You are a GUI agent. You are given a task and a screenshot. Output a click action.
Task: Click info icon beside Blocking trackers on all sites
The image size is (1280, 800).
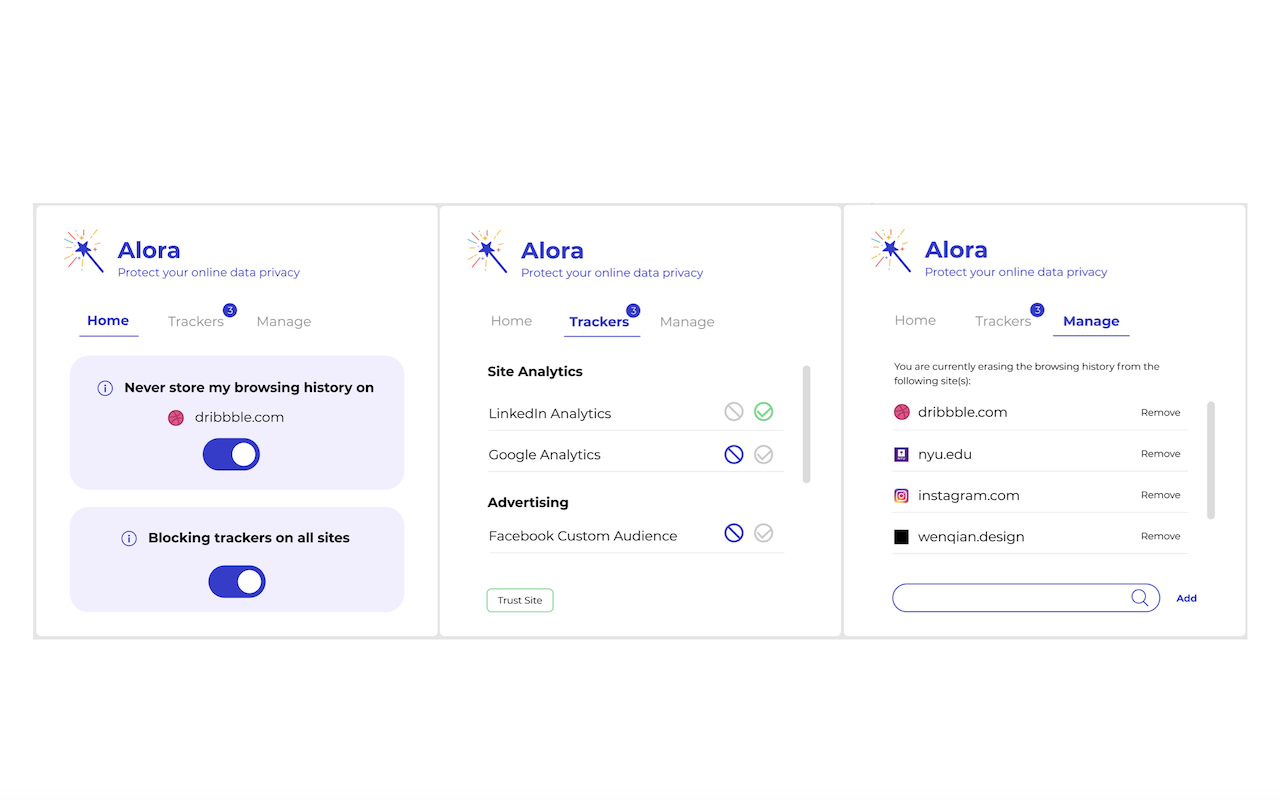click(x=129, y=538)
